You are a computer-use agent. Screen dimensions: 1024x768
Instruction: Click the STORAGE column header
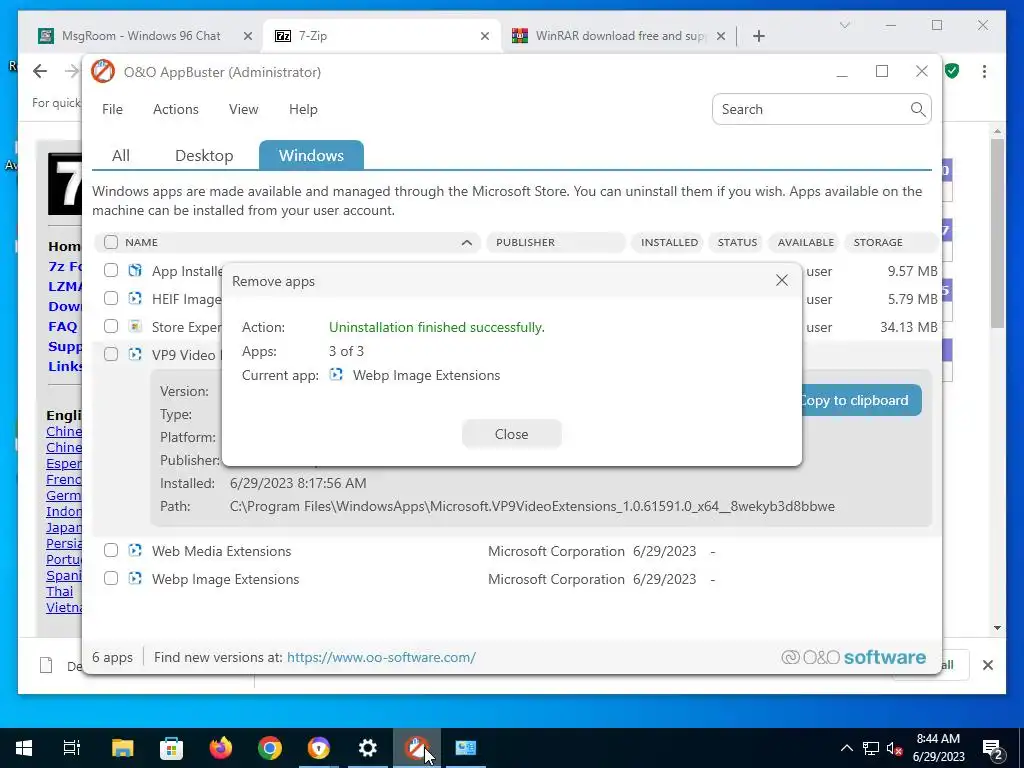click(x=891, y=242)
